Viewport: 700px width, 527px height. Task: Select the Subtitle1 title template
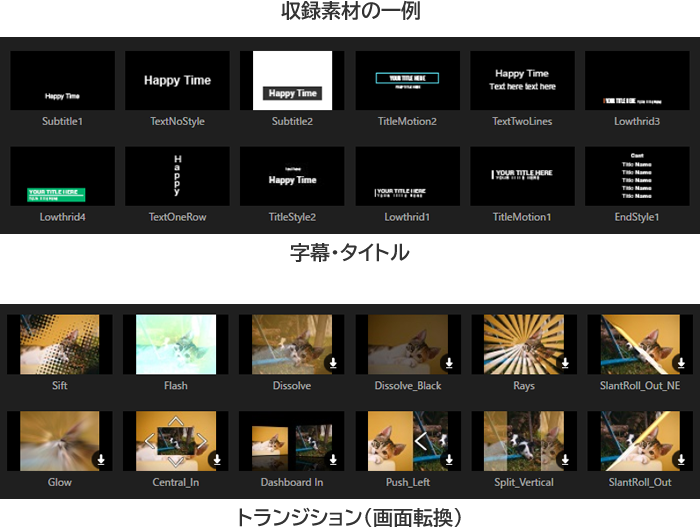[x=62, y=81]
